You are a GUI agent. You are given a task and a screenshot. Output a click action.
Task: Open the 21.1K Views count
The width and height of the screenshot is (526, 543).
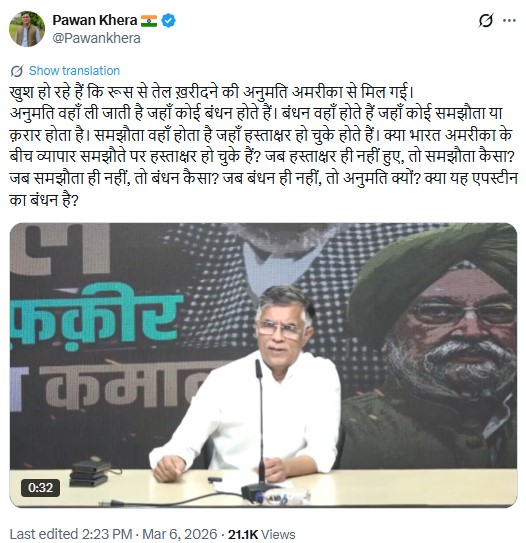[261, 534]
